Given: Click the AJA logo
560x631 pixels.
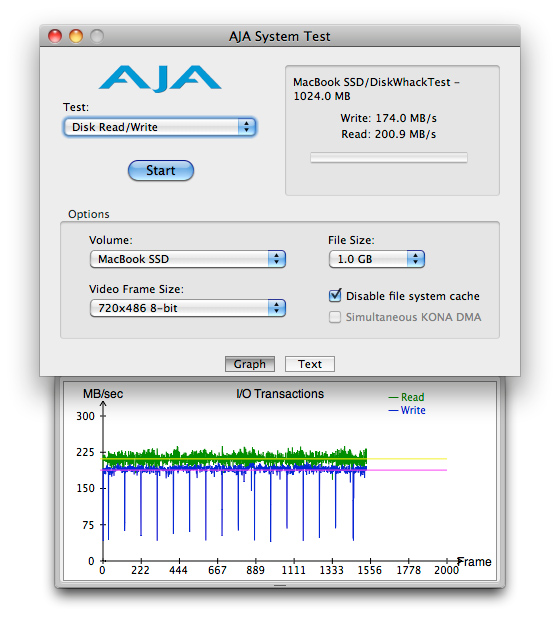Looking at the screenshot, I should (160, 78).
